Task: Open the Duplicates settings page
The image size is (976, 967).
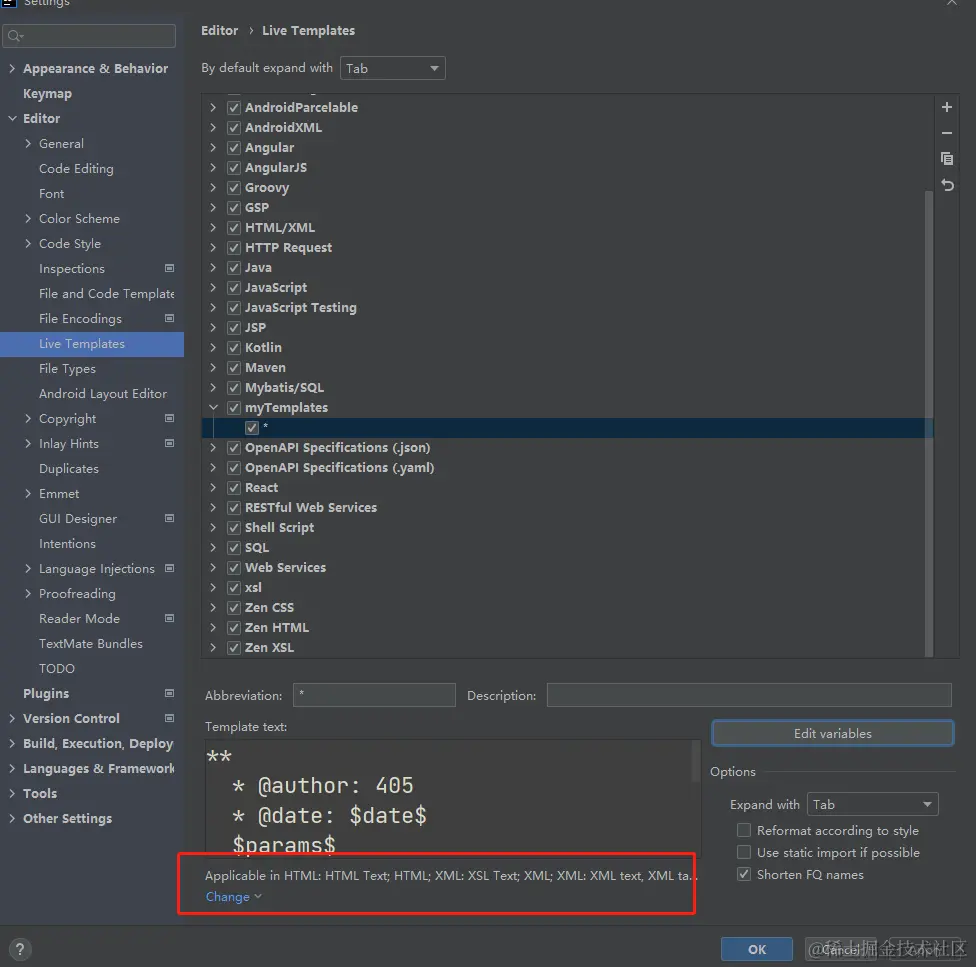Action: pos(68,469)
